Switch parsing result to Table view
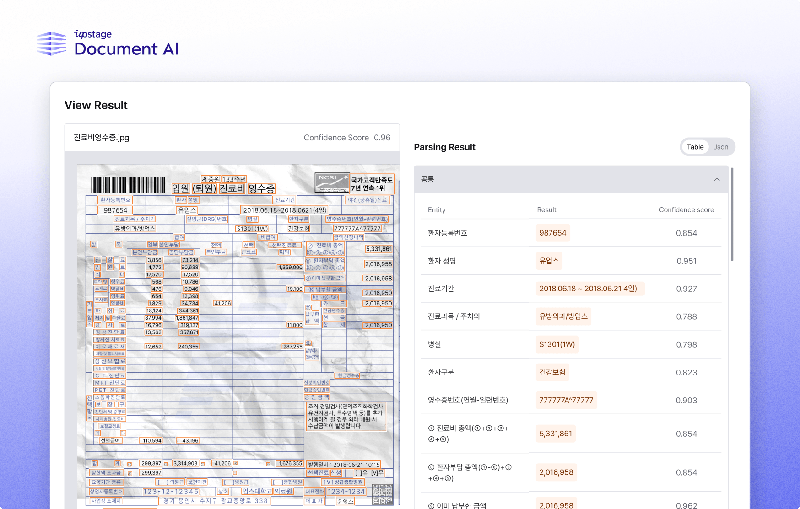The width and height of the screenshot is (800, 509). pyautogui.click(x=694, y=147)
